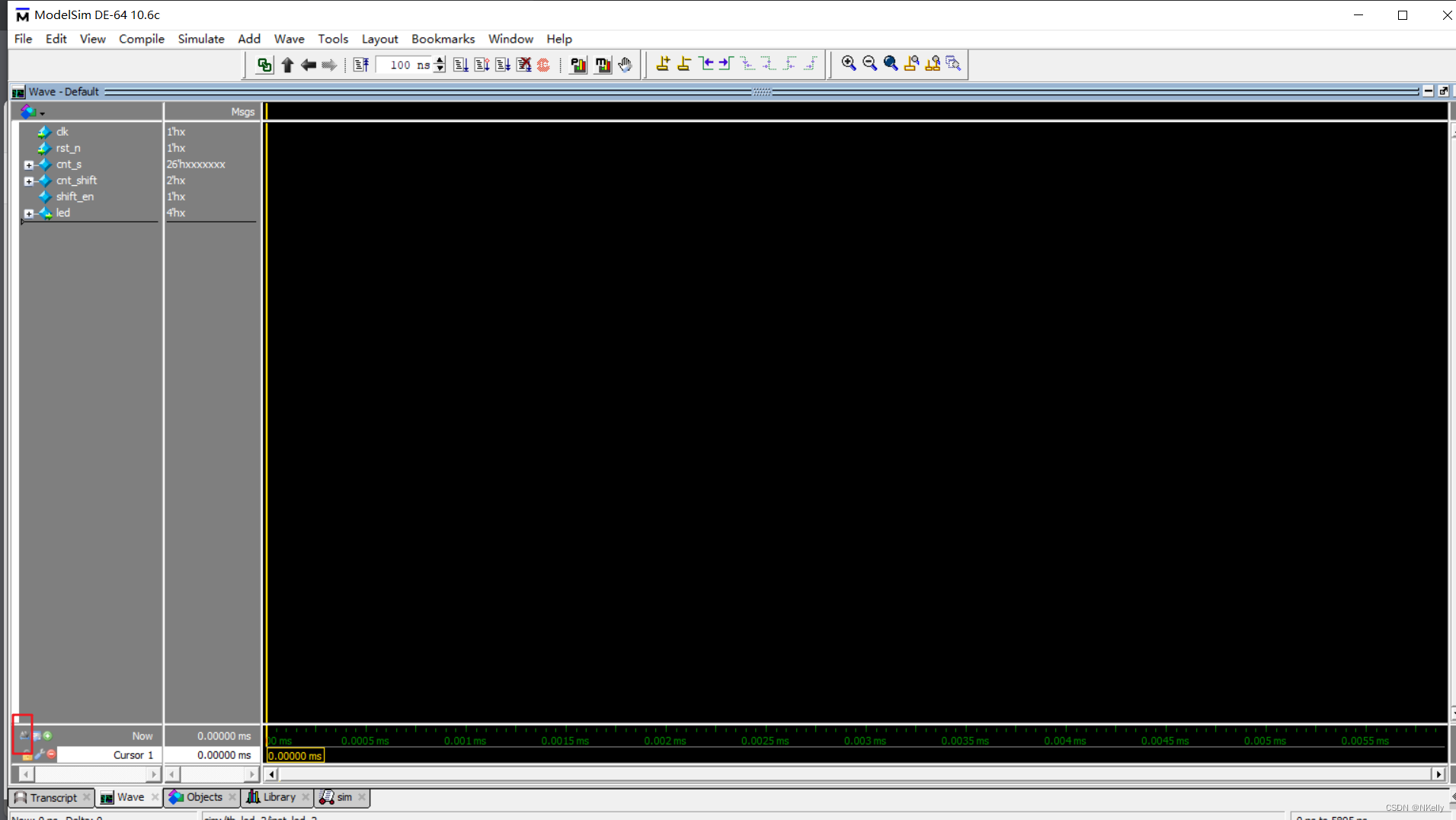Viewport: 1456px width, 820px height.
Task: Select the clk signal
Action: (62, 132)
